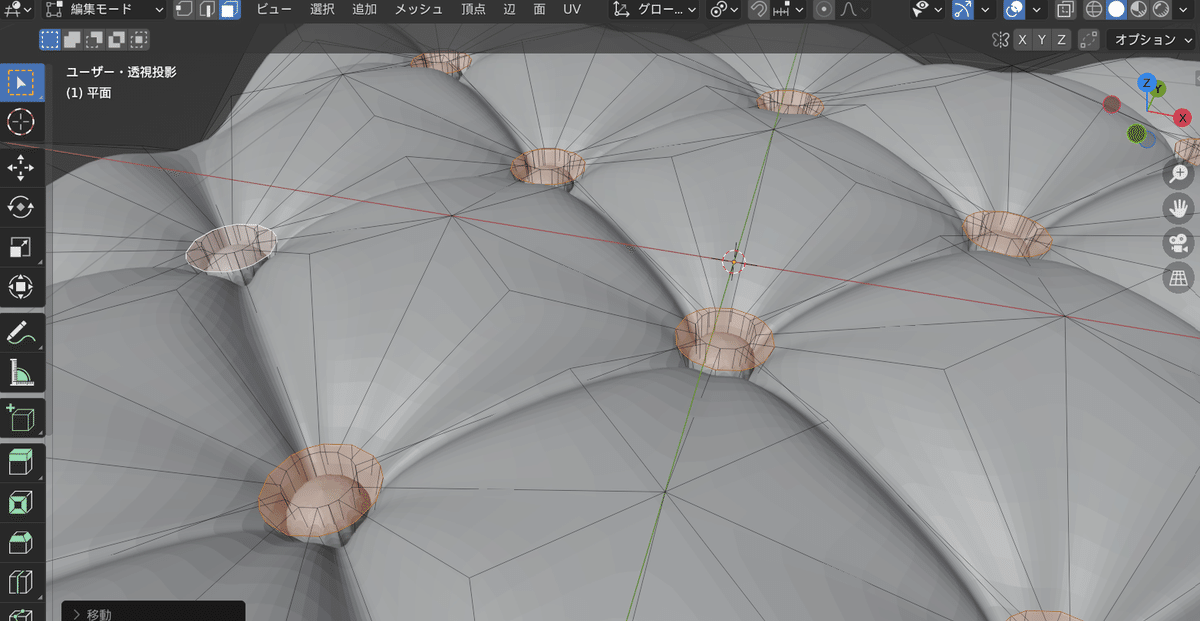This screenshot has height=621, width=1200.
Task: Toggle camera view with camera icon
Action: (1180, 243)
